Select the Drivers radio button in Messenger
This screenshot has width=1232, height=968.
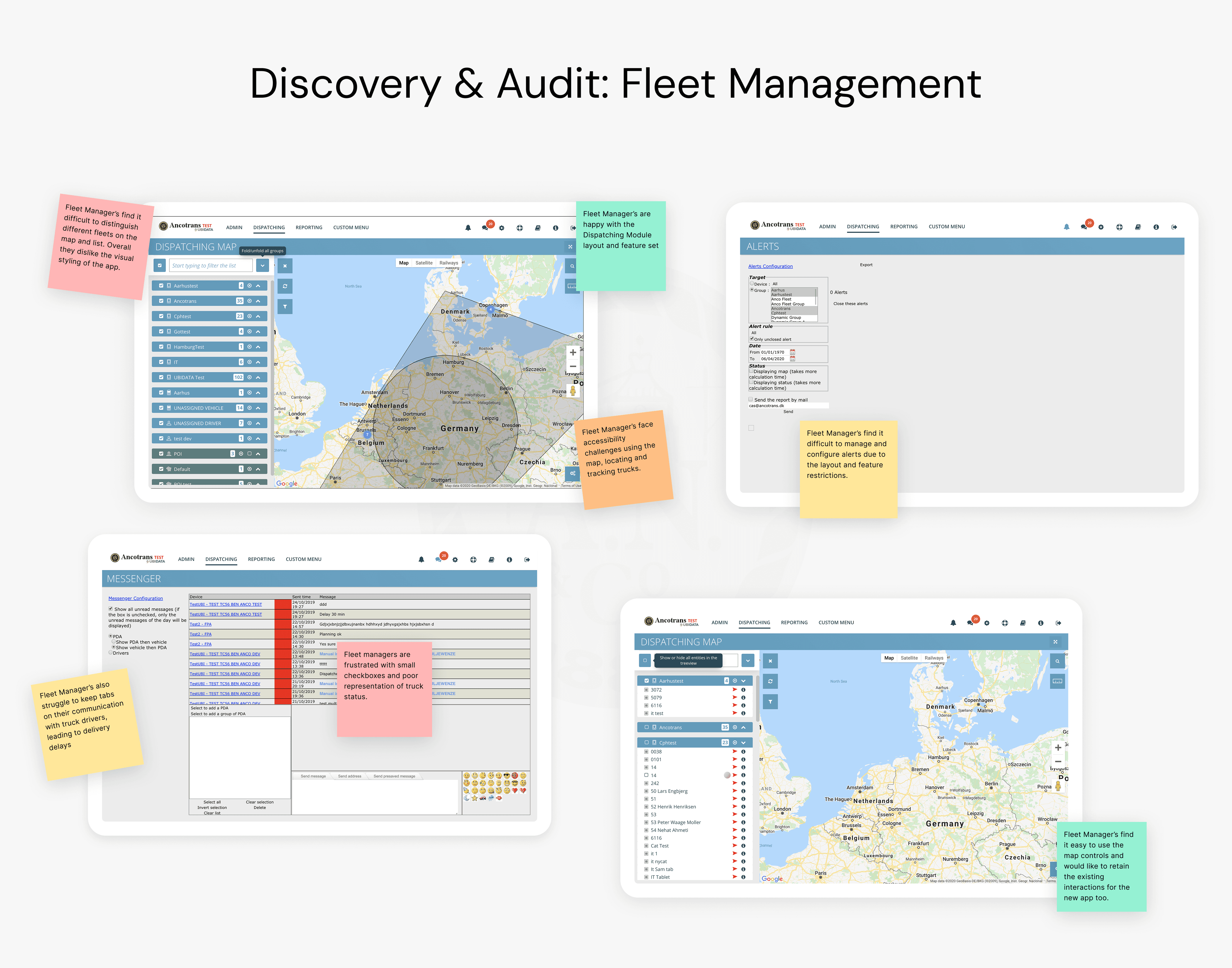(111, 653)
